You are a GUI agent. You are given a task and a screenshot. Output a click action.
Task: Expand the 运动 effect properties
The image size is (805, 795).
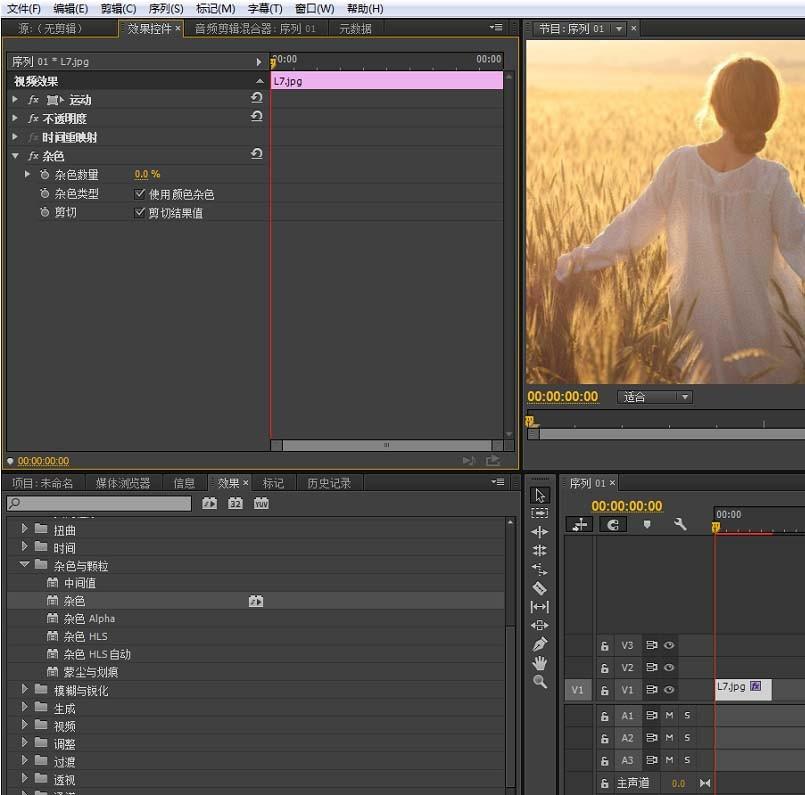point(15,100)
